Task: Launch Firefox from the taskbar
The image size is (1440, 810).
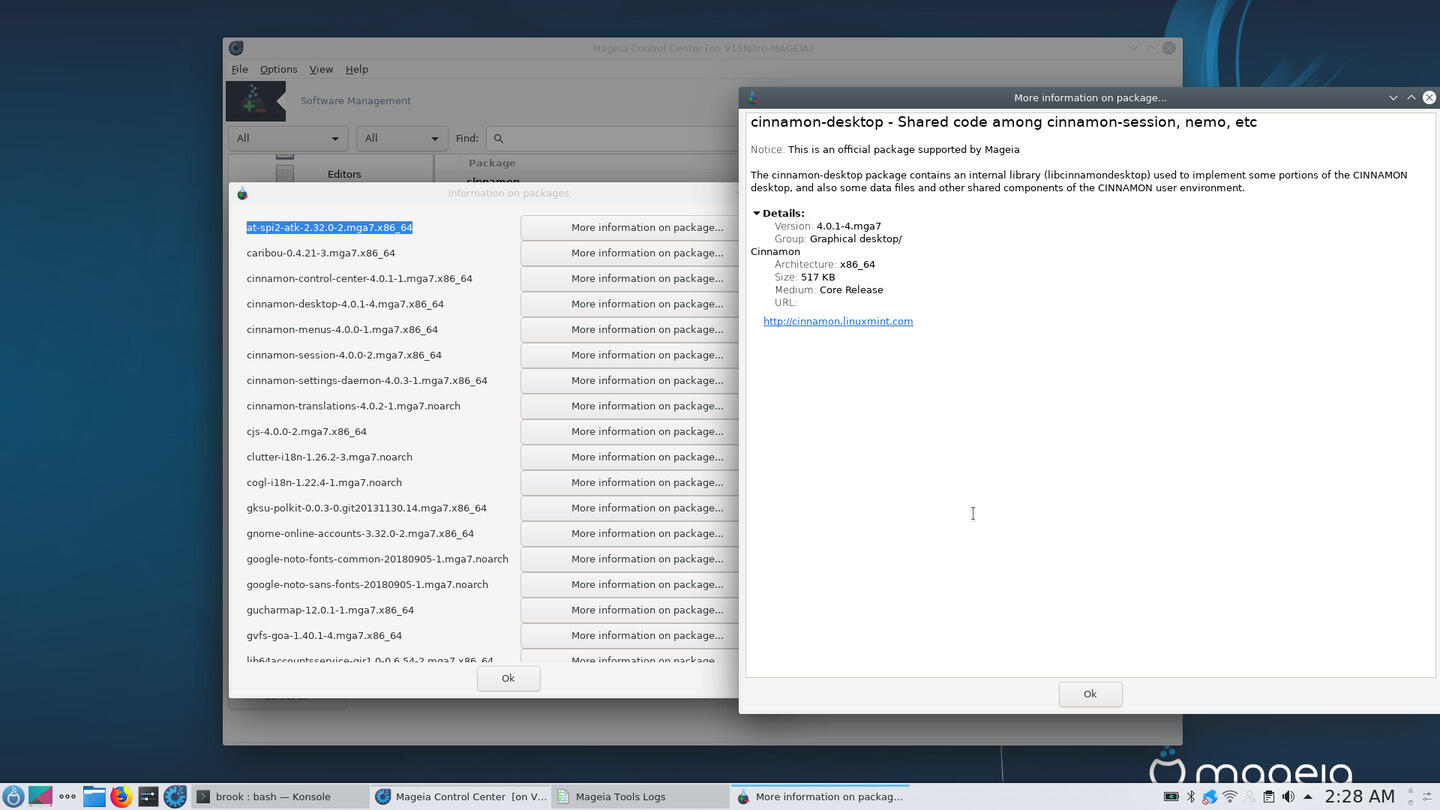Action: click(x=121, y=797)
